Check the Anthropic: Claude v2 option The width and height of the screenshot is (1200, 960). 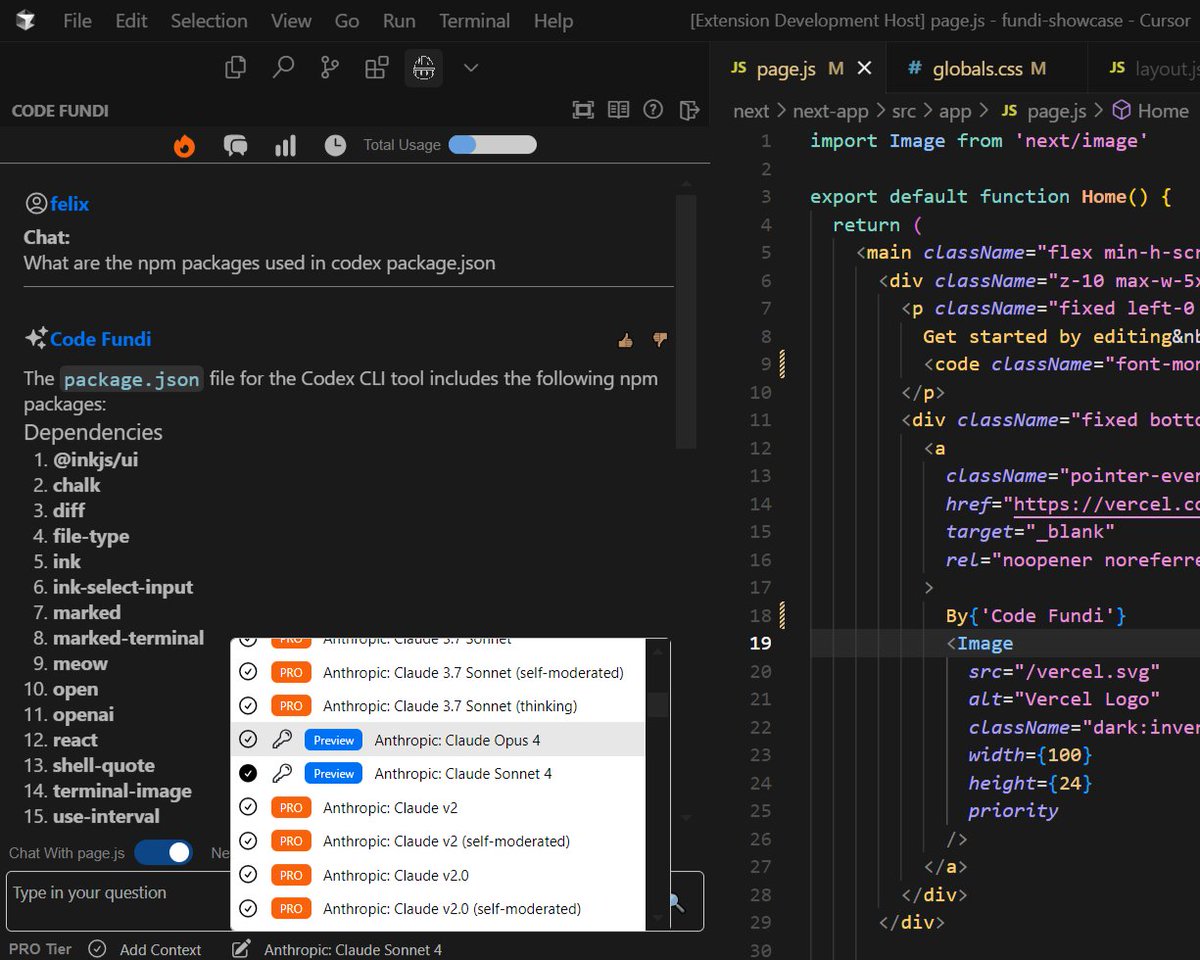tap(248, 807)
